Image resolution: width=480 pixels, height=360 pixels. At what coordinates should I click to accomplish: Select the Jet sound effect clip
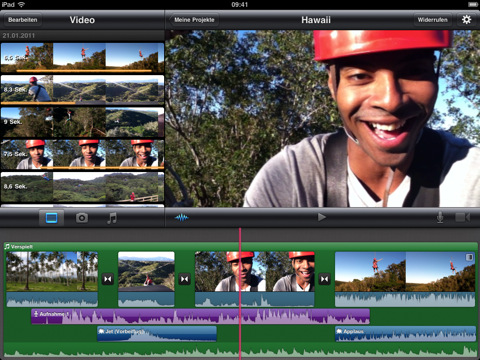(157, 334)
